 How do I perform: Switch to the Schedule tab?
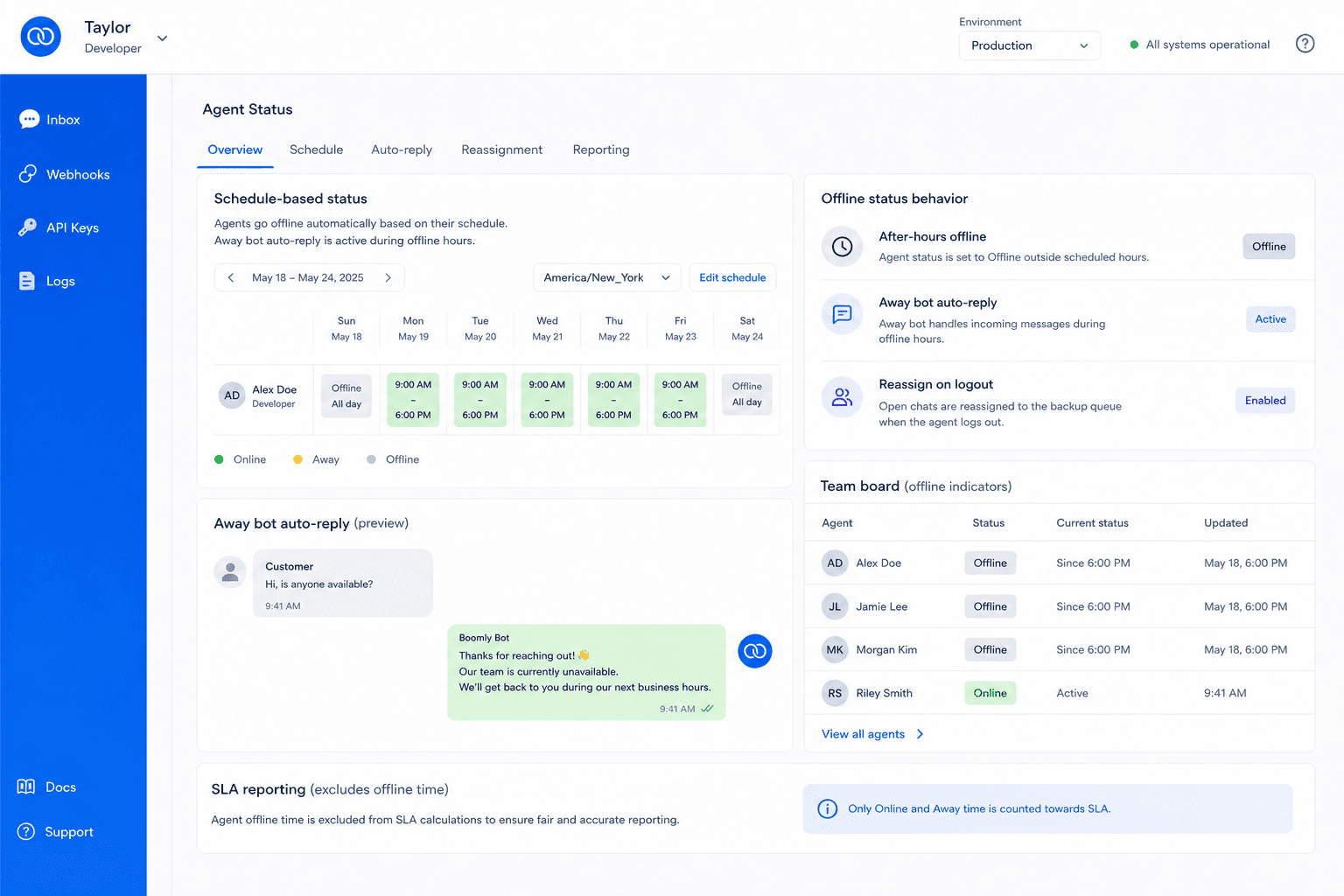coord(316,150)
